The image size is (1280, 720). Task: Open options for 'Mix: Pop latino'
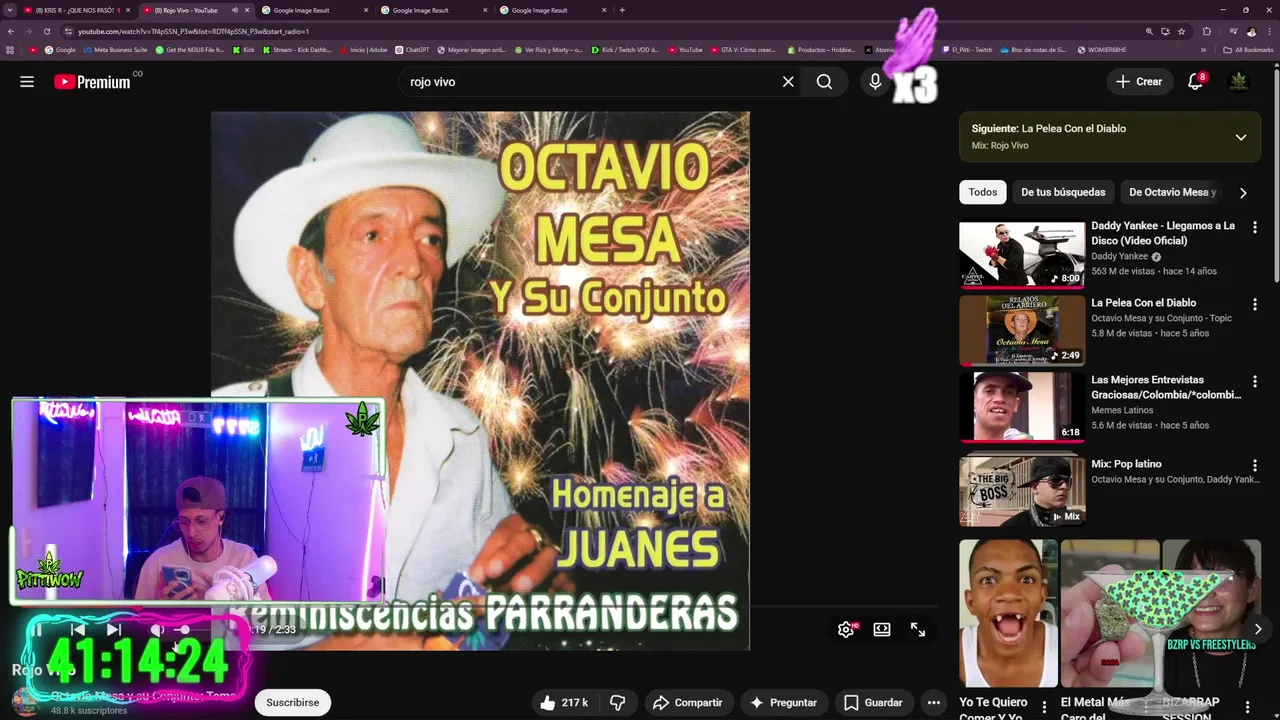coord(1255,466)
